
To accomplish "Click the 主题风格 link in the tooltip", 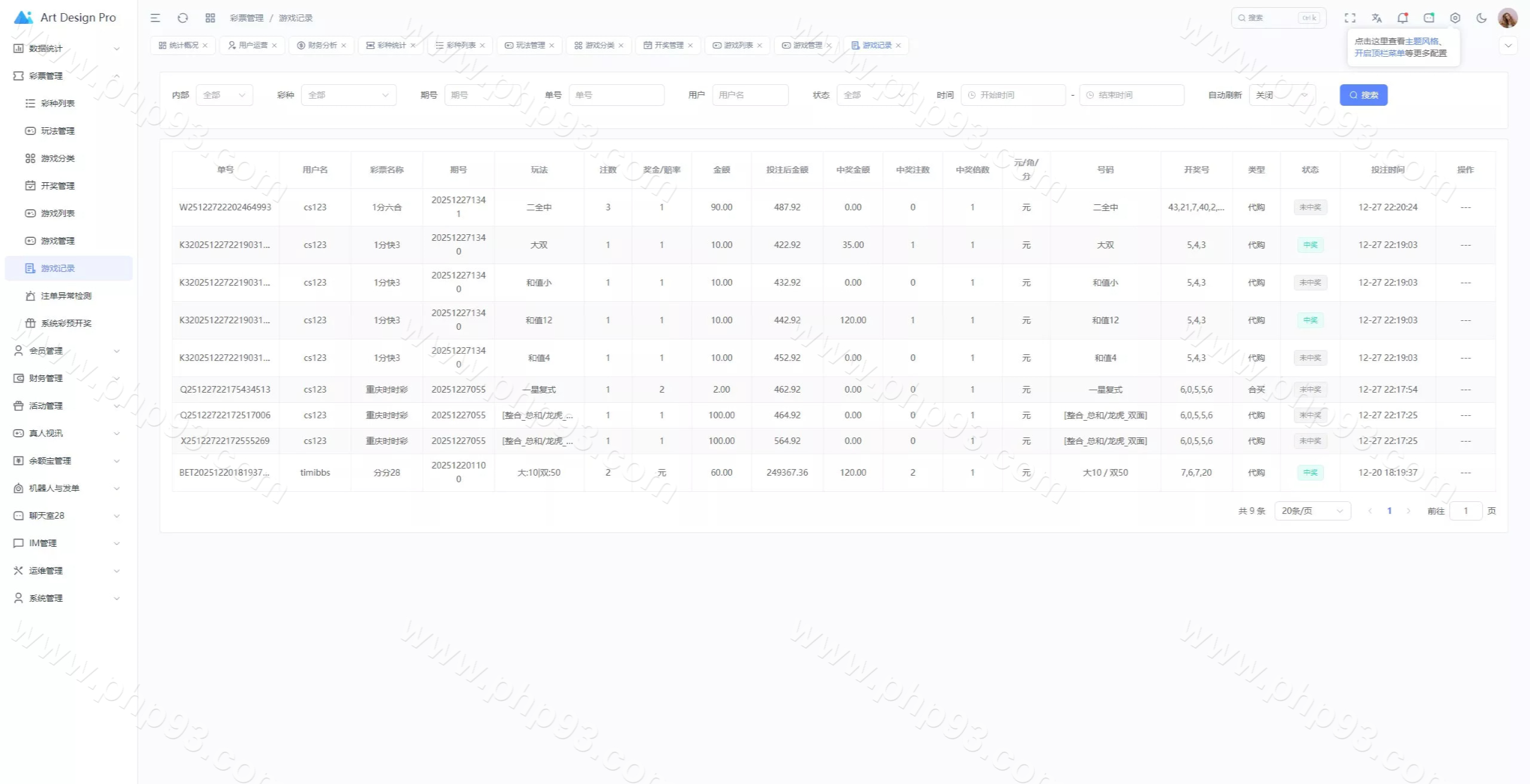I will coord(1421,41).
